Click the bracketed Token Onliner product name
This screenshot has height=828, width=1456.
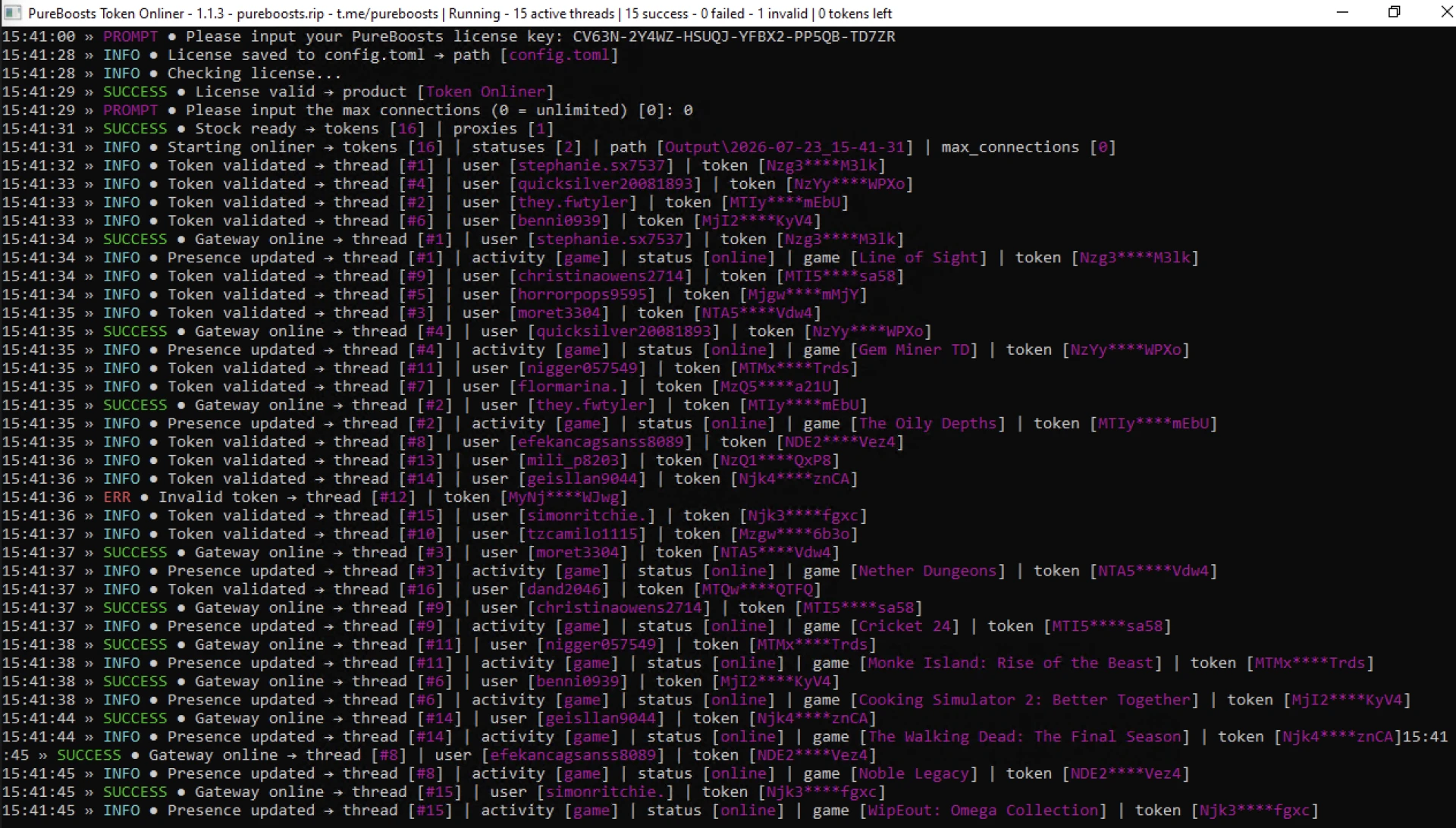[485, 92]
